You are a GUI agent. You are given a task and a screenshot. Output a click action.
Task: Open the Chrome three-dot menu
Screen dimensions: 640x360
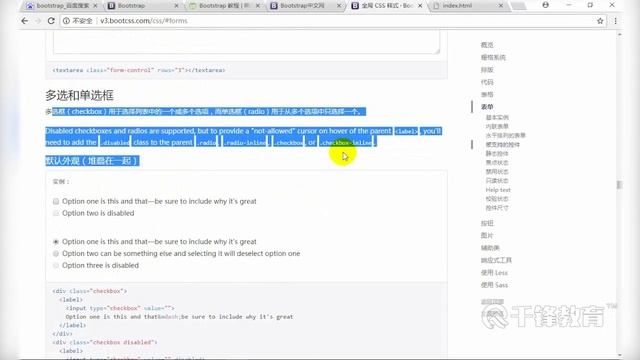616,21
